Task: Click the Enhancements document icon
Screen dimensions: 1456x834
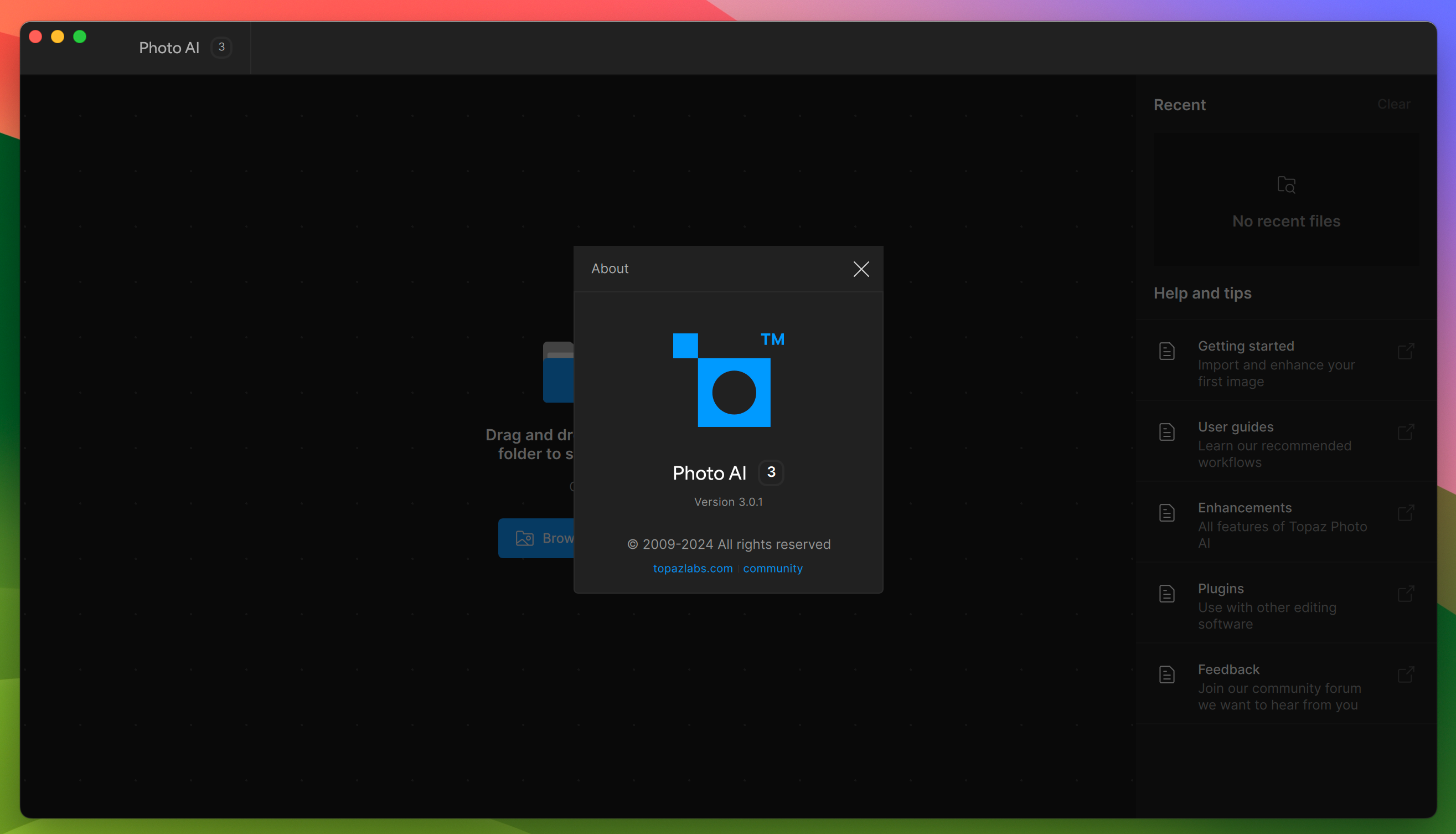Action: pos(1167,513)
